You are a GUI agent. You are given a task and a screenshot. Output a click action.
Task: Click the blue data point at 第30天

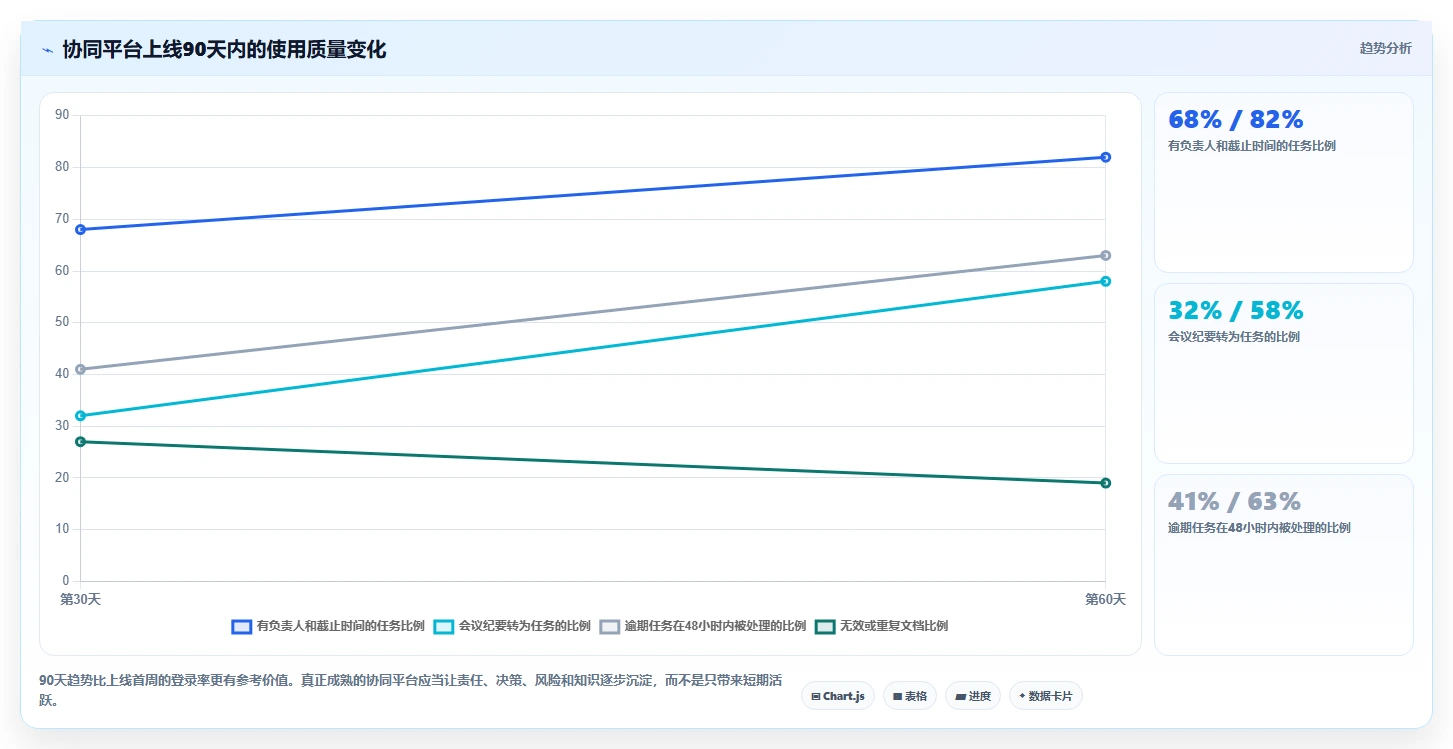[x=80, y=229]
